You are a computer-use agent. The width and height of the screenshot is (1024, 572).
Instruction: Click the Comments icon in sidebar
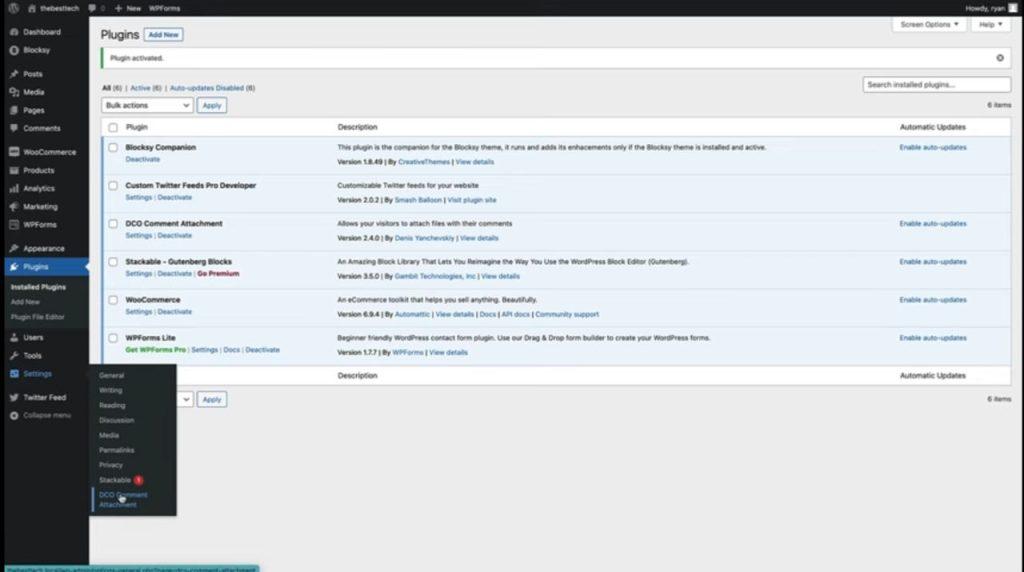(14, 129)
